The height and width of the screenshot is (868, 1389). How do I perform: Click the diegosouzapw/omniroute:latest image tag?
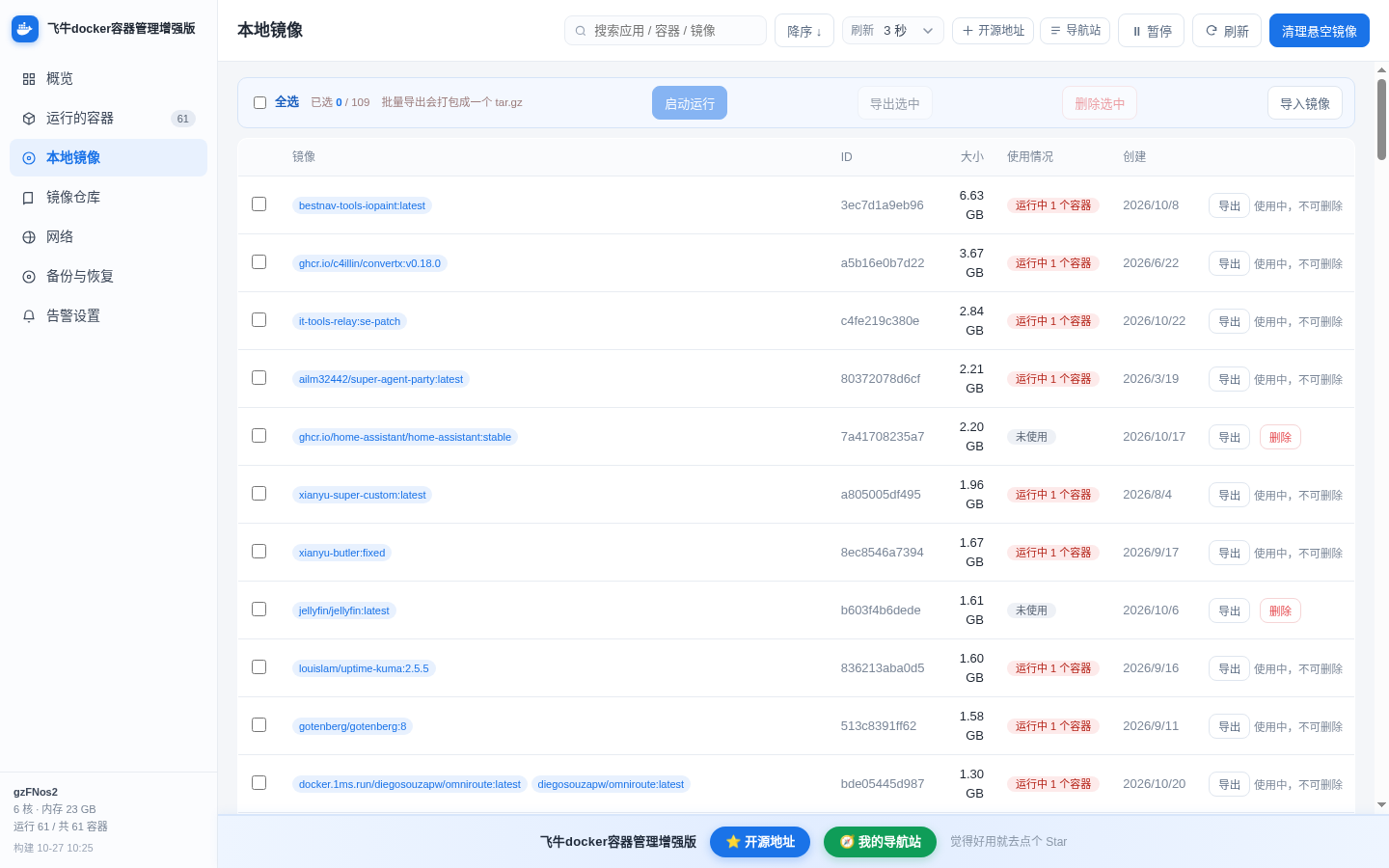click(x=611, y=784)
